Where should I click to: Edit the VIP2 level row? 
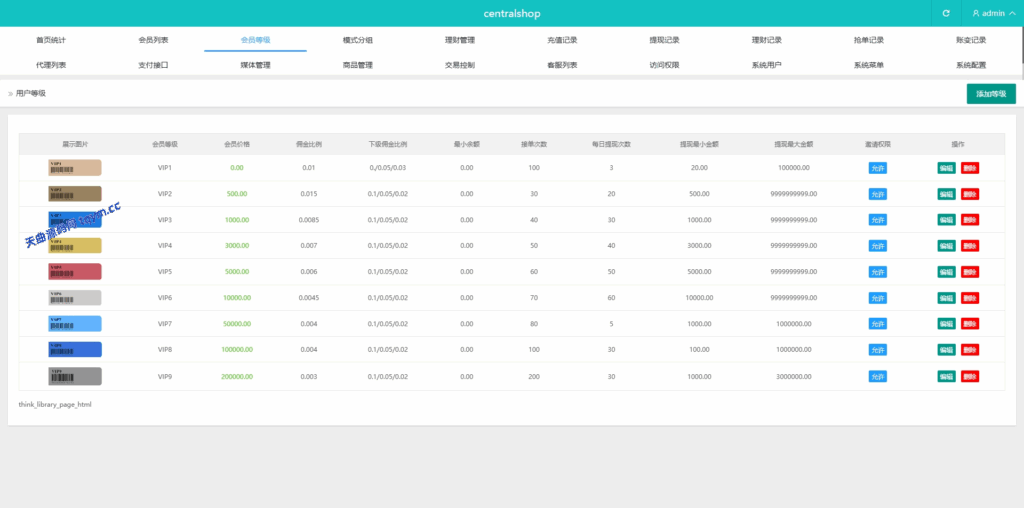click(x=946, y=194)
